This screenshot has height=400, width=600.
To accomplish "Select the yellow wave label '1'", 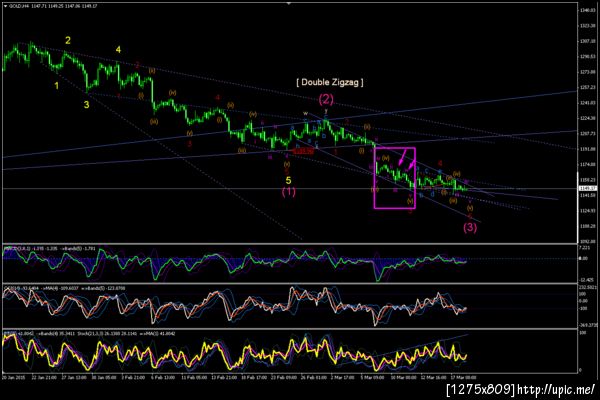I will (x=57, y=86).
